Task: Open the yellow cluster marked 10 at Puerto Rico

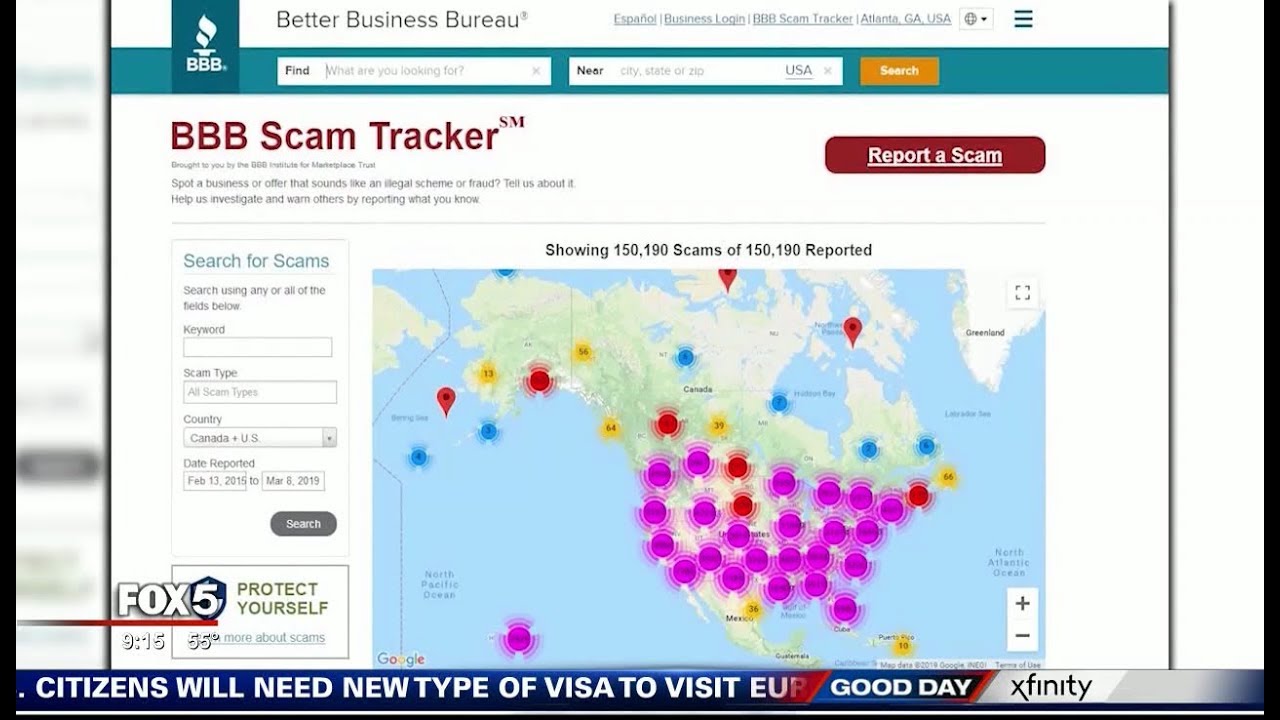Action: [903, 645]
